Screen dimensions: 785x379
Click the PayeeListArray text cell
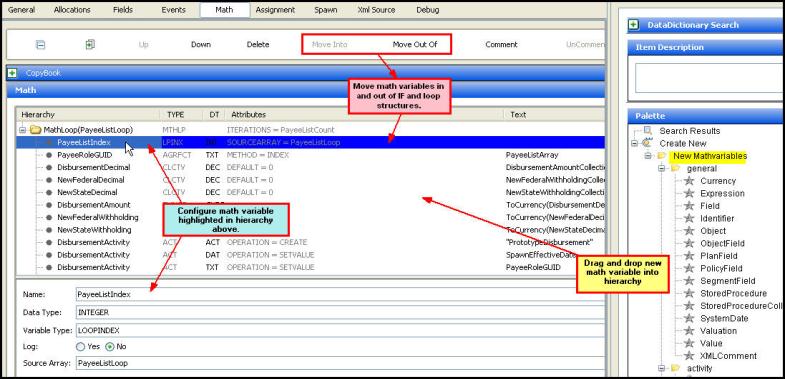532,155
